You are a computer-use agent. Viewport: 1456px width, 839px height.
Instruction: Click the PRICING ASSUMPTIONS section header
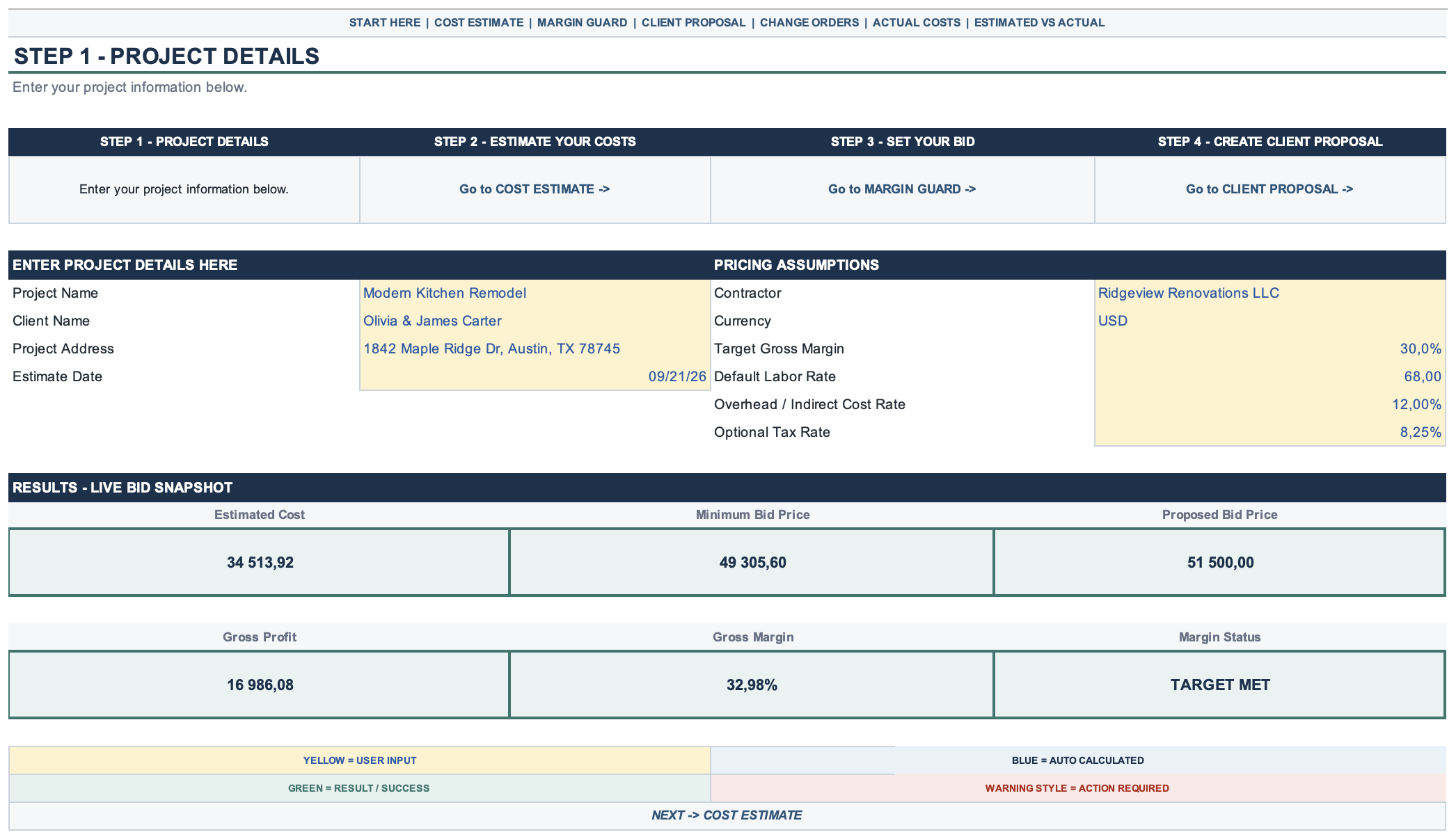[1078, 265]
